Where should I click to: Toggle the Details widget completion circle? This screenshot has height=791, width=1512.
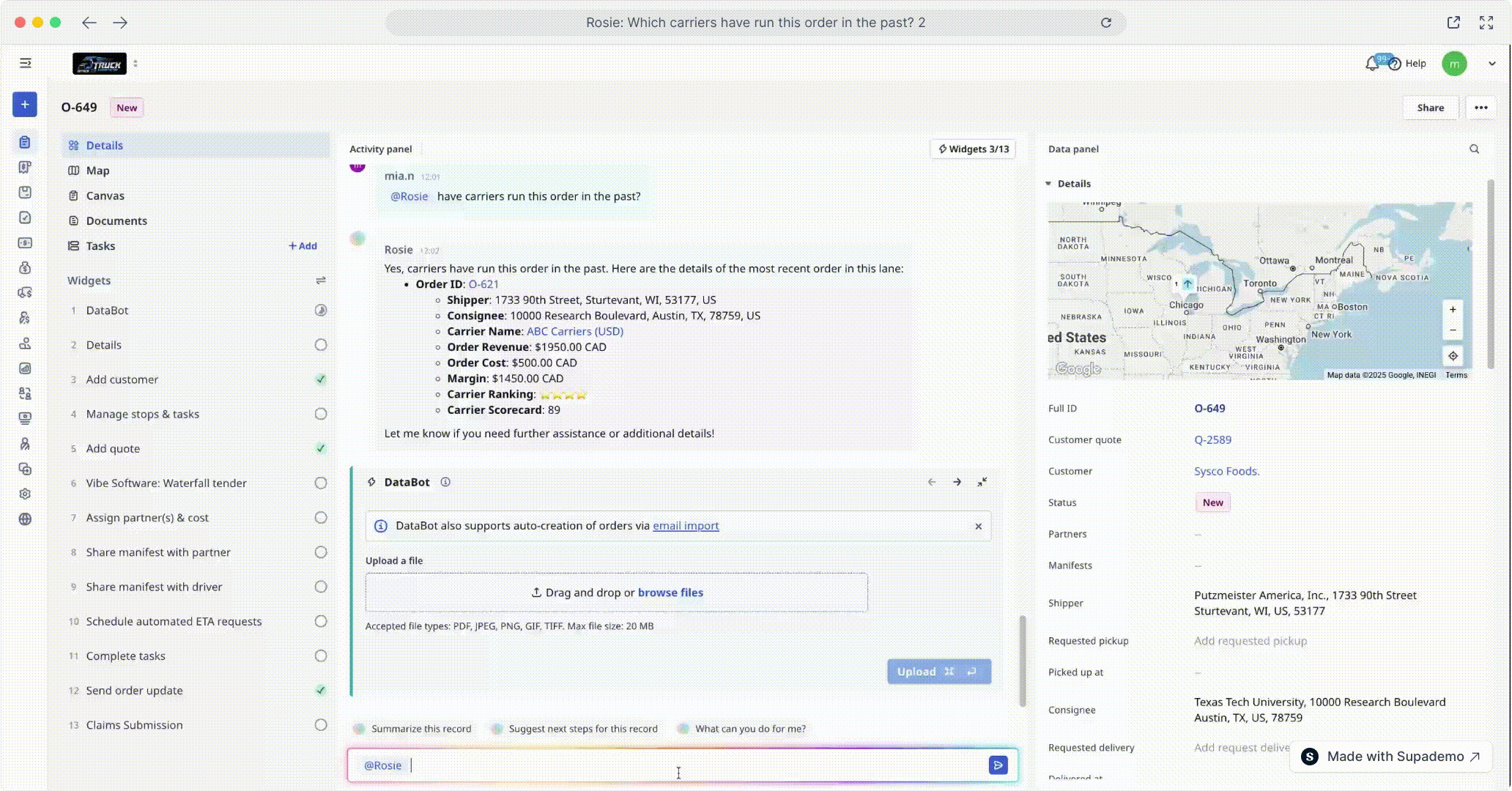(x=320, y=345)
